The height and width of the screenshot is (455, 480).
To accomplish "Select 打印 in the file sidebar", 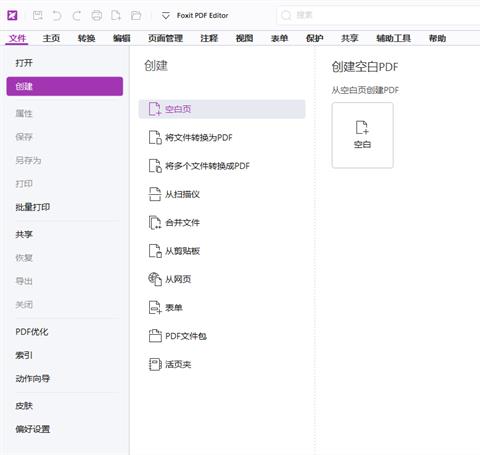I will coord(24,184).
